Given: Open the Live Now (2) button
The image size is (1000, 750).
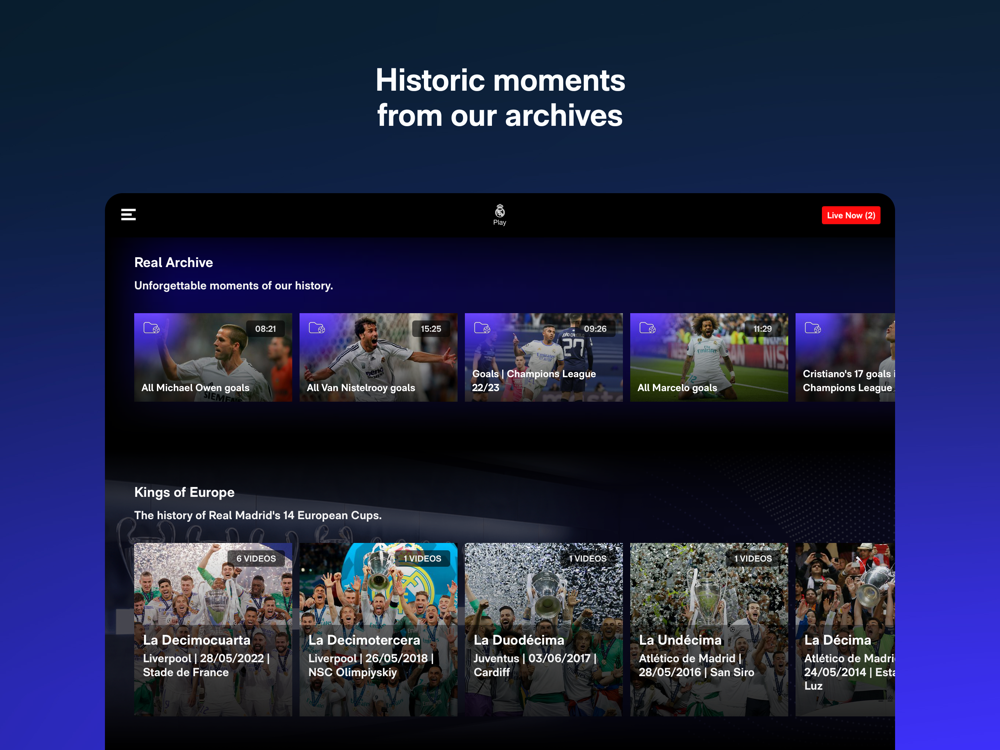Looking at the screenshot, I should click(851, 215).
